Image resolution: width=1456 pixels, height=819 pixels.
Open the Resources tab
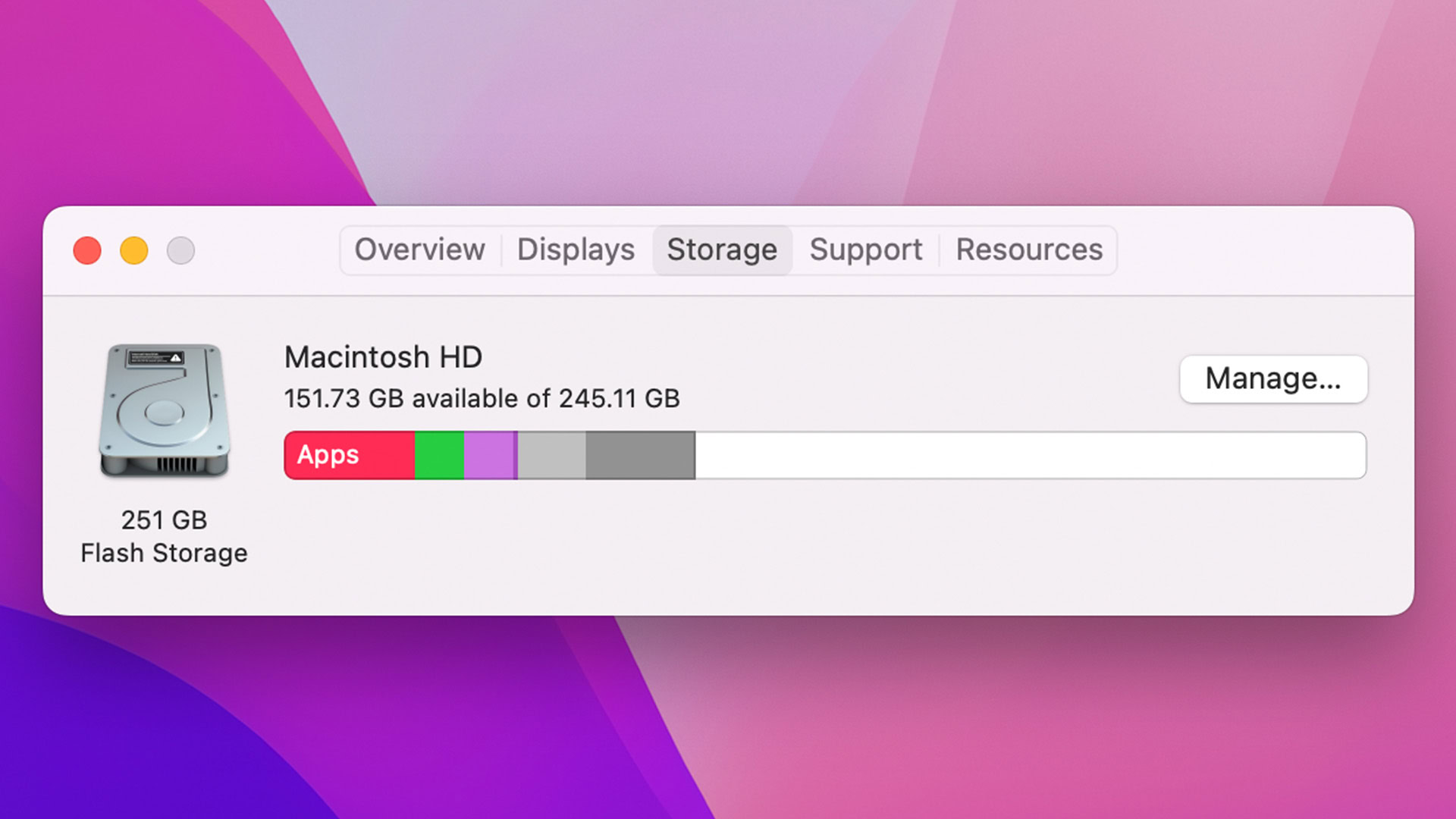(1029, 249)
